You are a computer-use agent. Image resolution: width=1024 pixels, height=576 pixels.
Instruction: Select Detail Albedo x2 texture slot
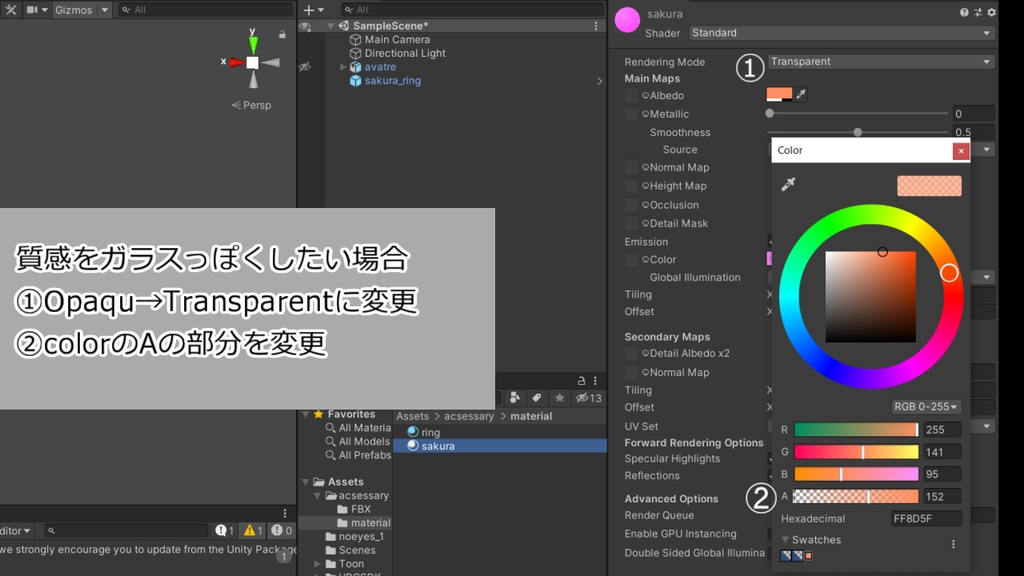tap(631, 353)
